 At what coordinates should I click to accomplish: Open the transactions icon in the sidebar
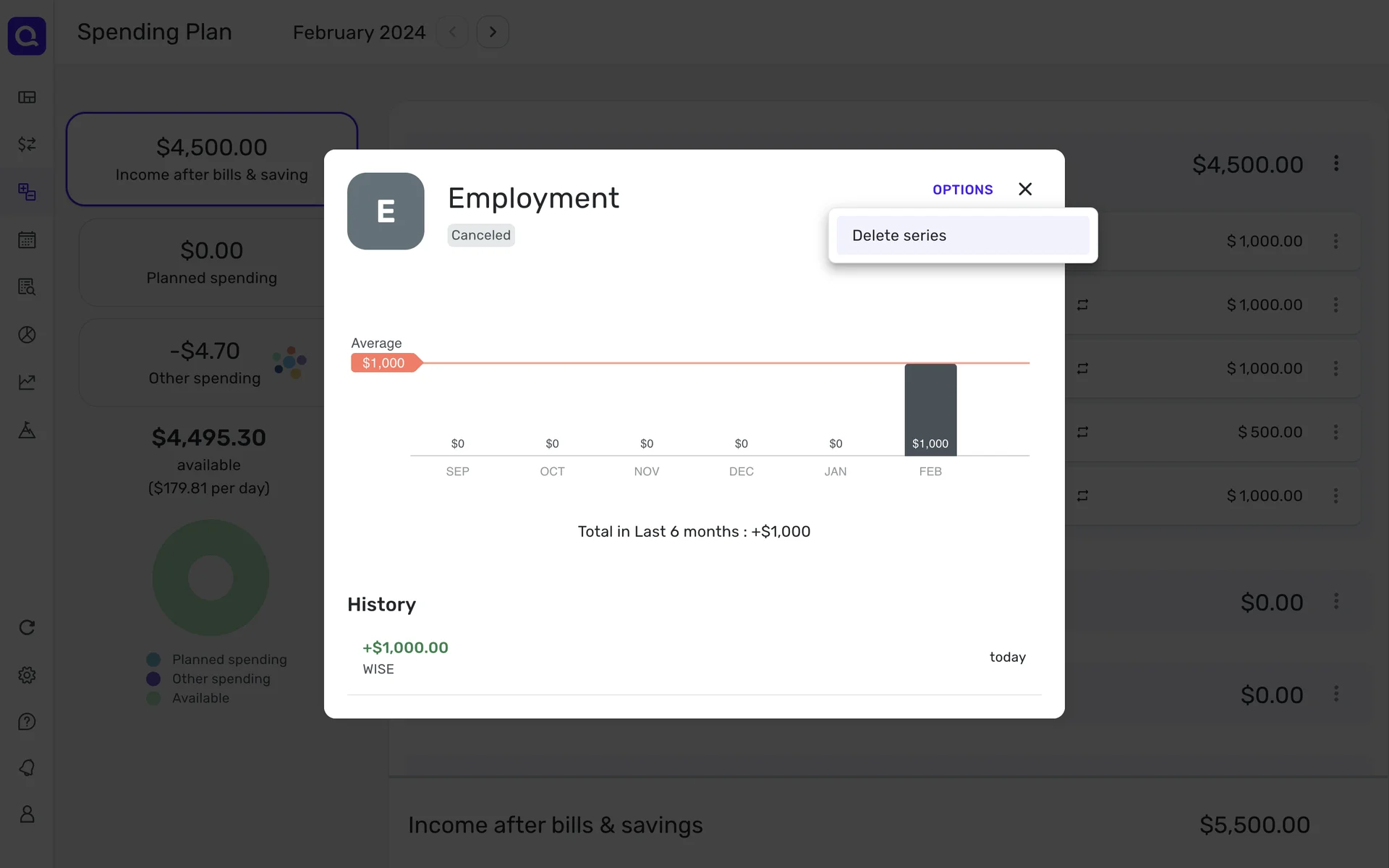[x=27, y=144]
